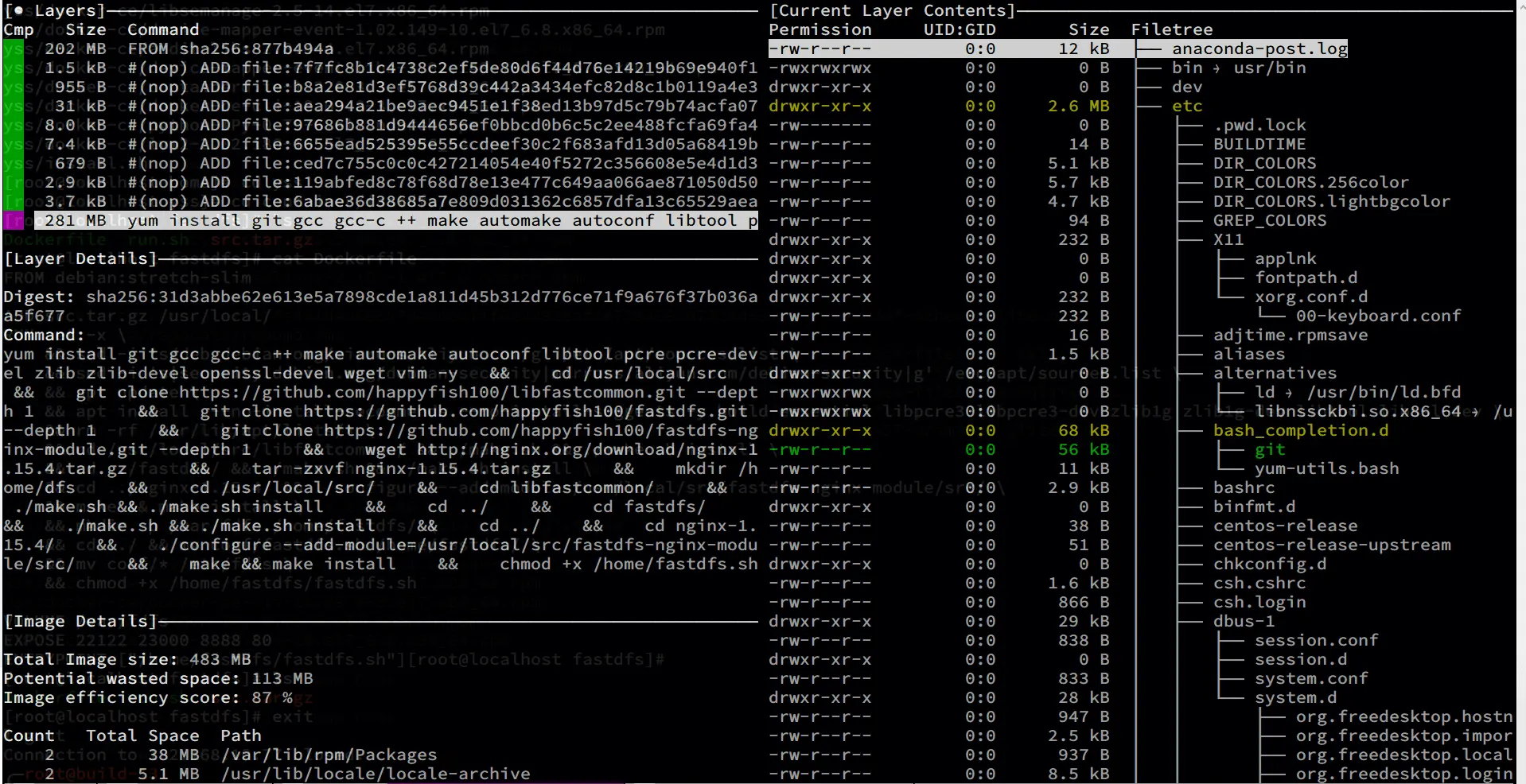
Task: Select session.d directory
Action: pyautogui.click(x=1301, y=659)
